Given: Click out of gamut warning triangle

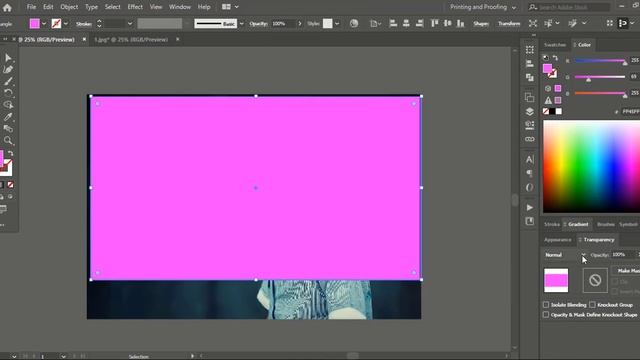Looking at the screenshot, I should pyautogui.click(x=548, y=100).
